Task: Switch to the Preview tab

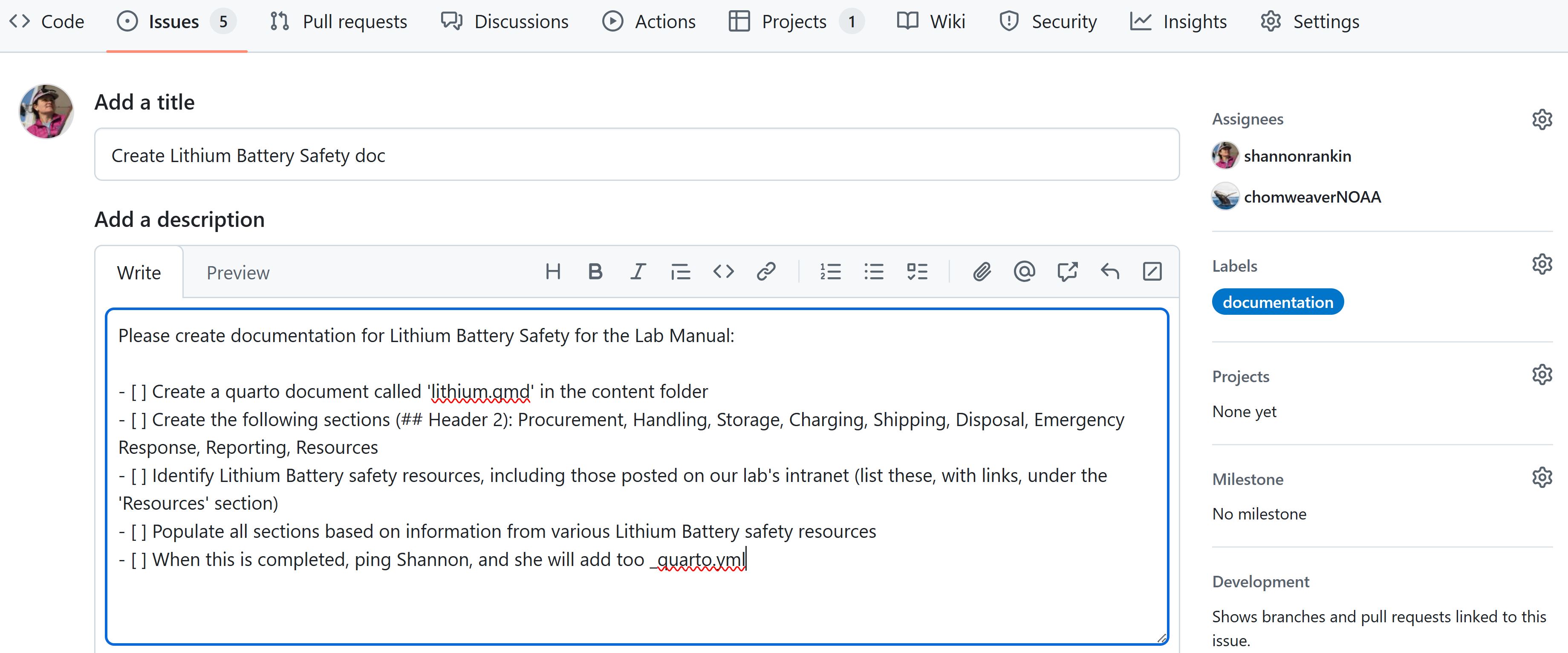Action: pyautogui.click(x=237, y=273)
